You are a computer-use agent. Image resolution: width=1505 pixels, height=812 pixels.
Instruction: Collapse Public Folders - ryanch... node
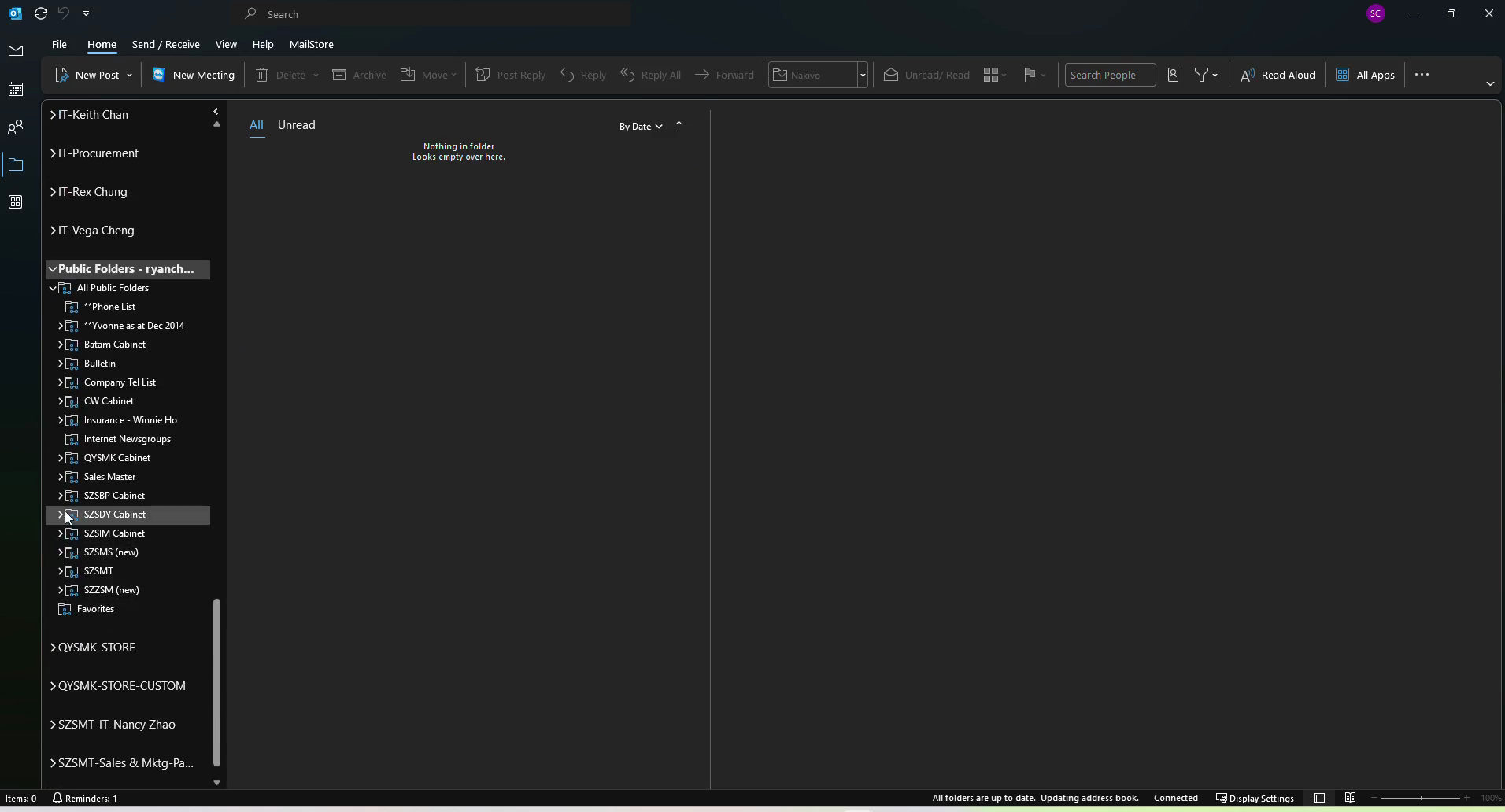tap(53, 269)
